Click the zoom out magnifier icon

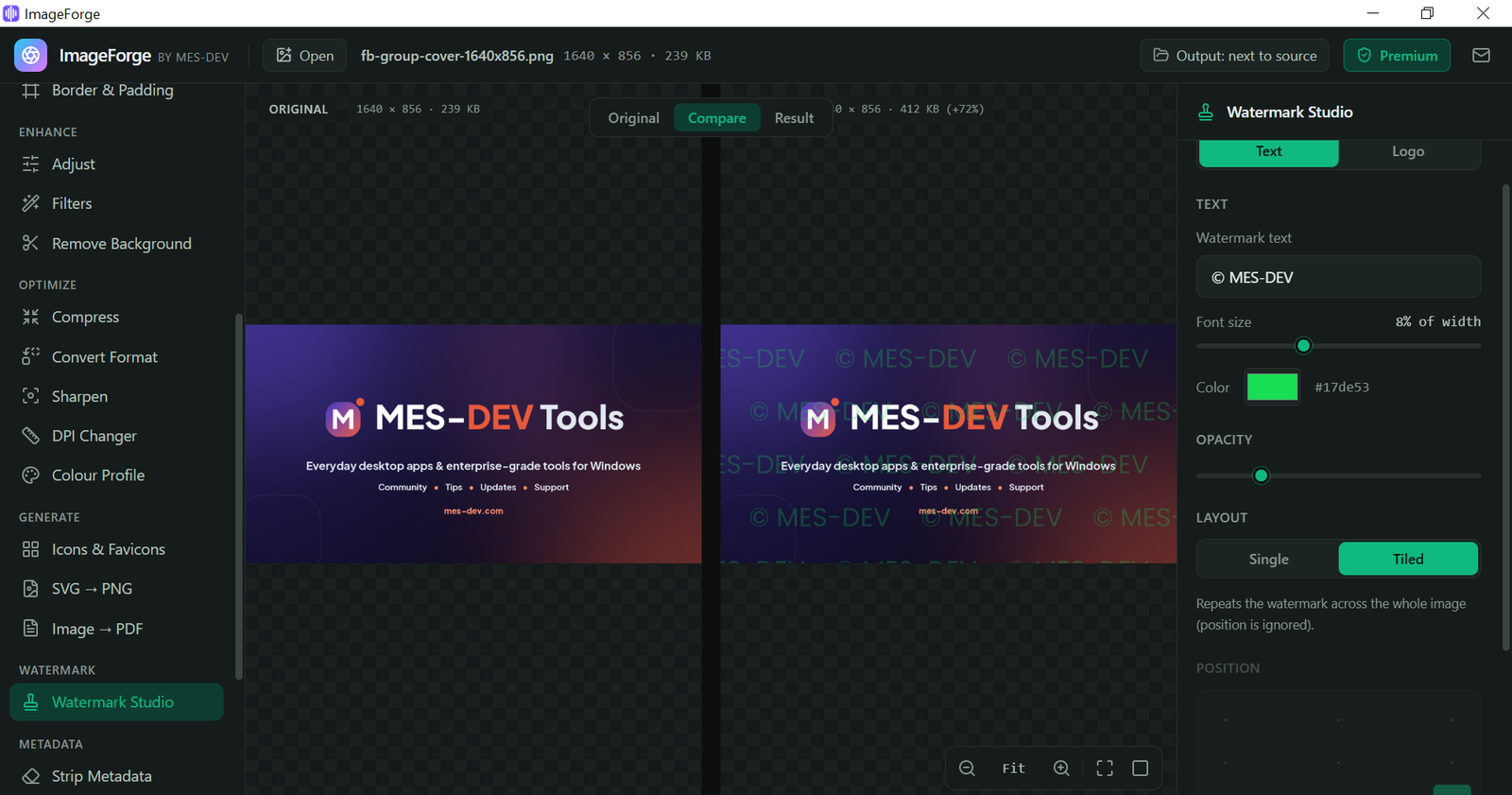967,769
